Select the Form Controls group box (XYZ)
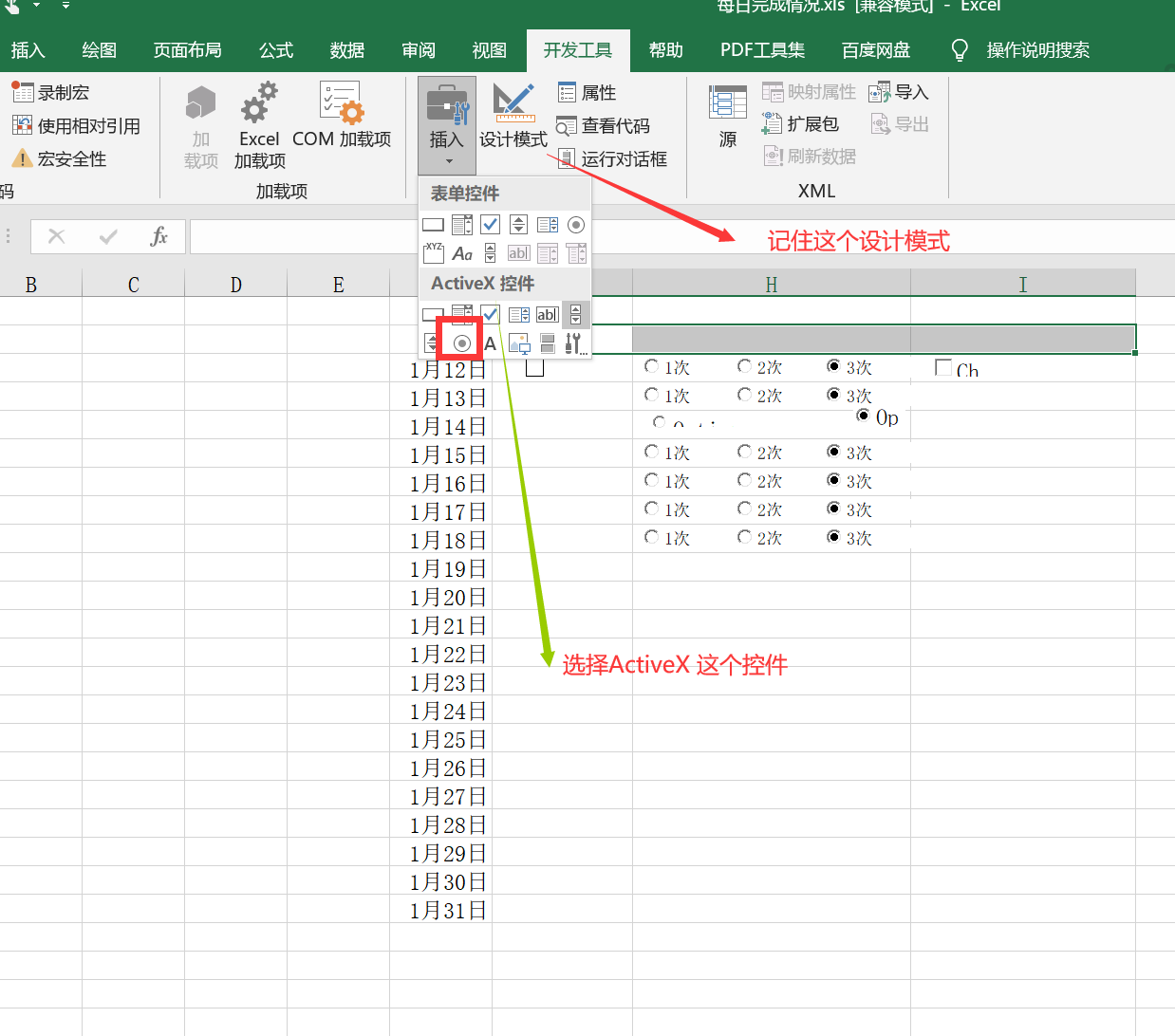Viewport: 1175px width, 1036px height. [x=434, y=252]
